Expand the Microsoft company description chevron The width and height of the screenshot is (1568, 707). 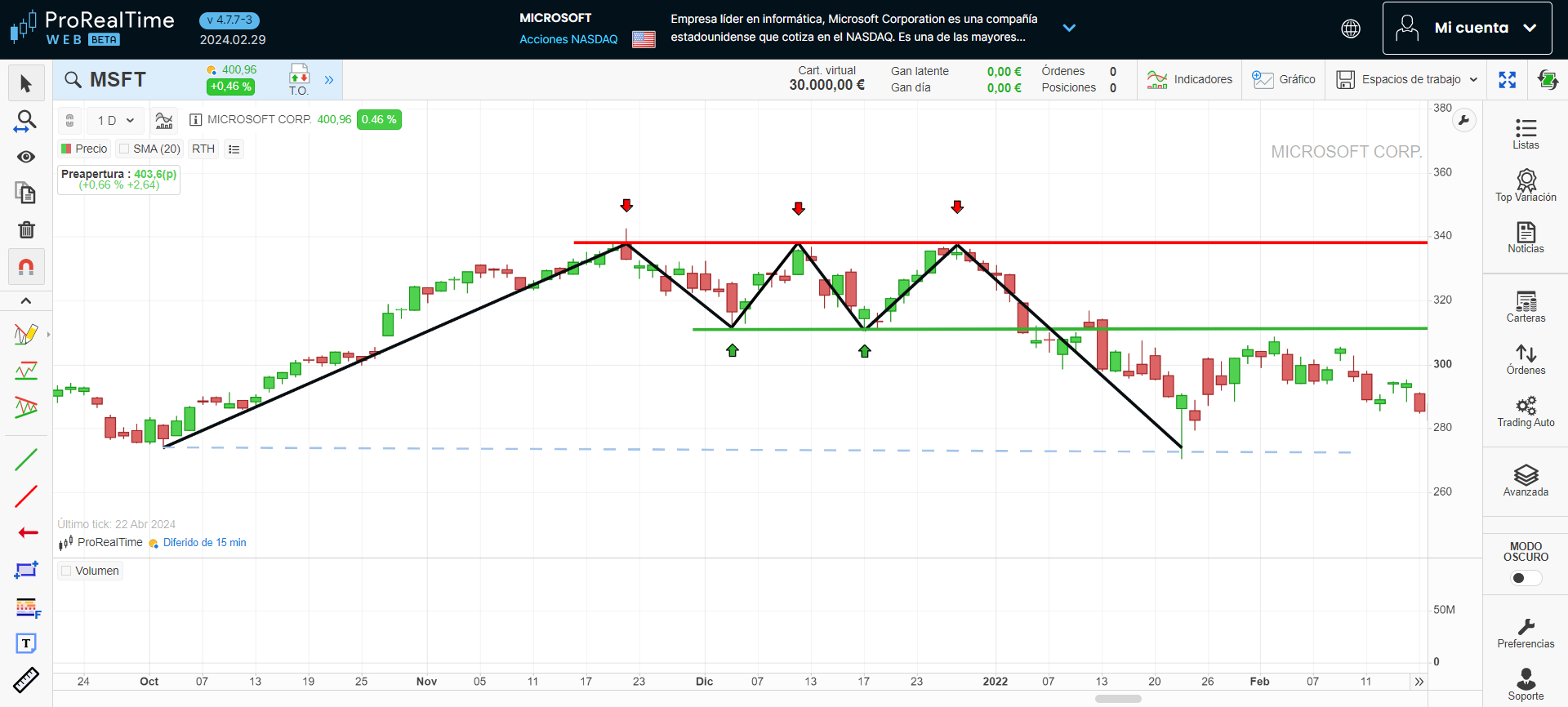tap(1069, 28)
